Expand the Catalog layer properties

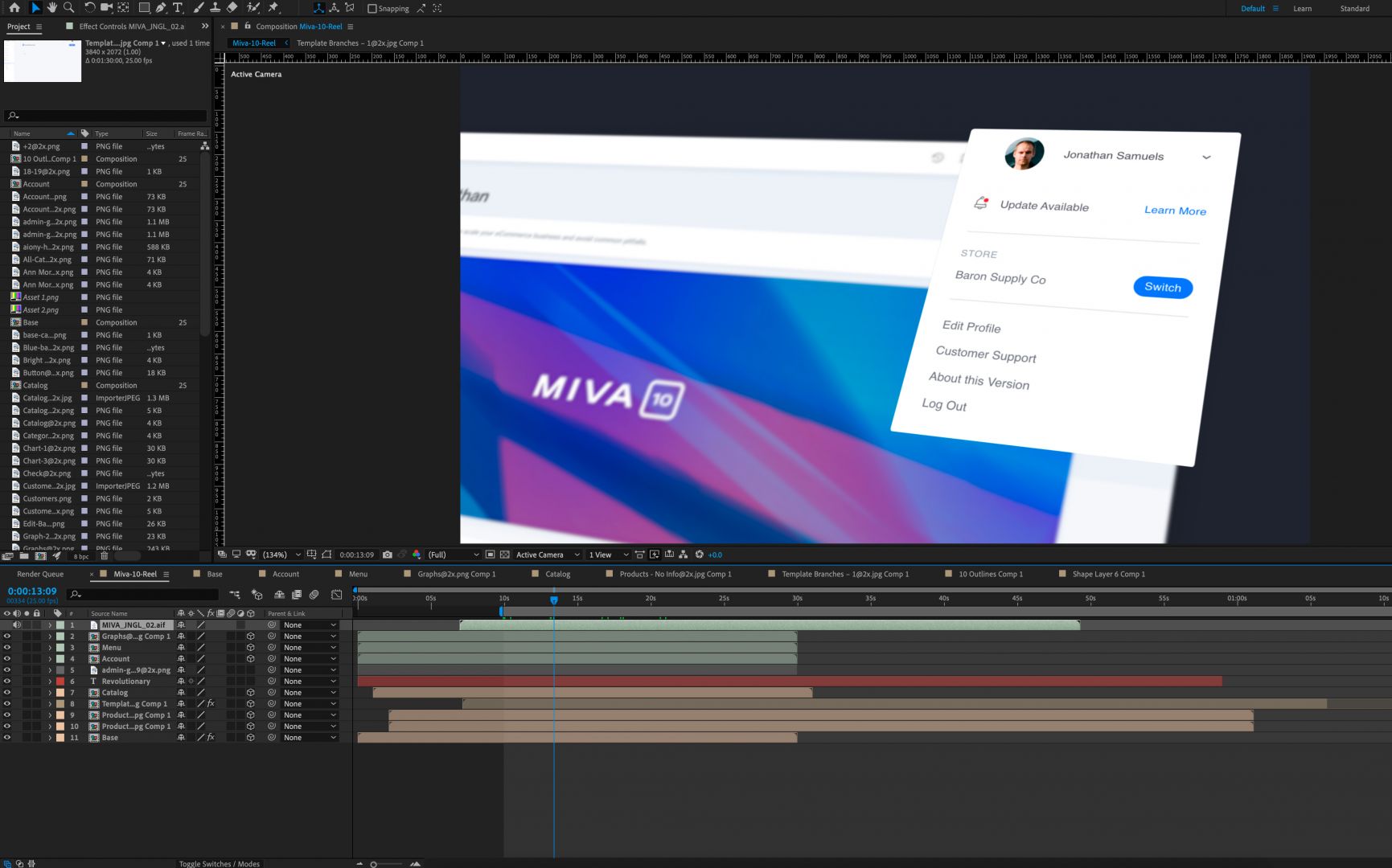pyautogui.click(x=50, y=693)
